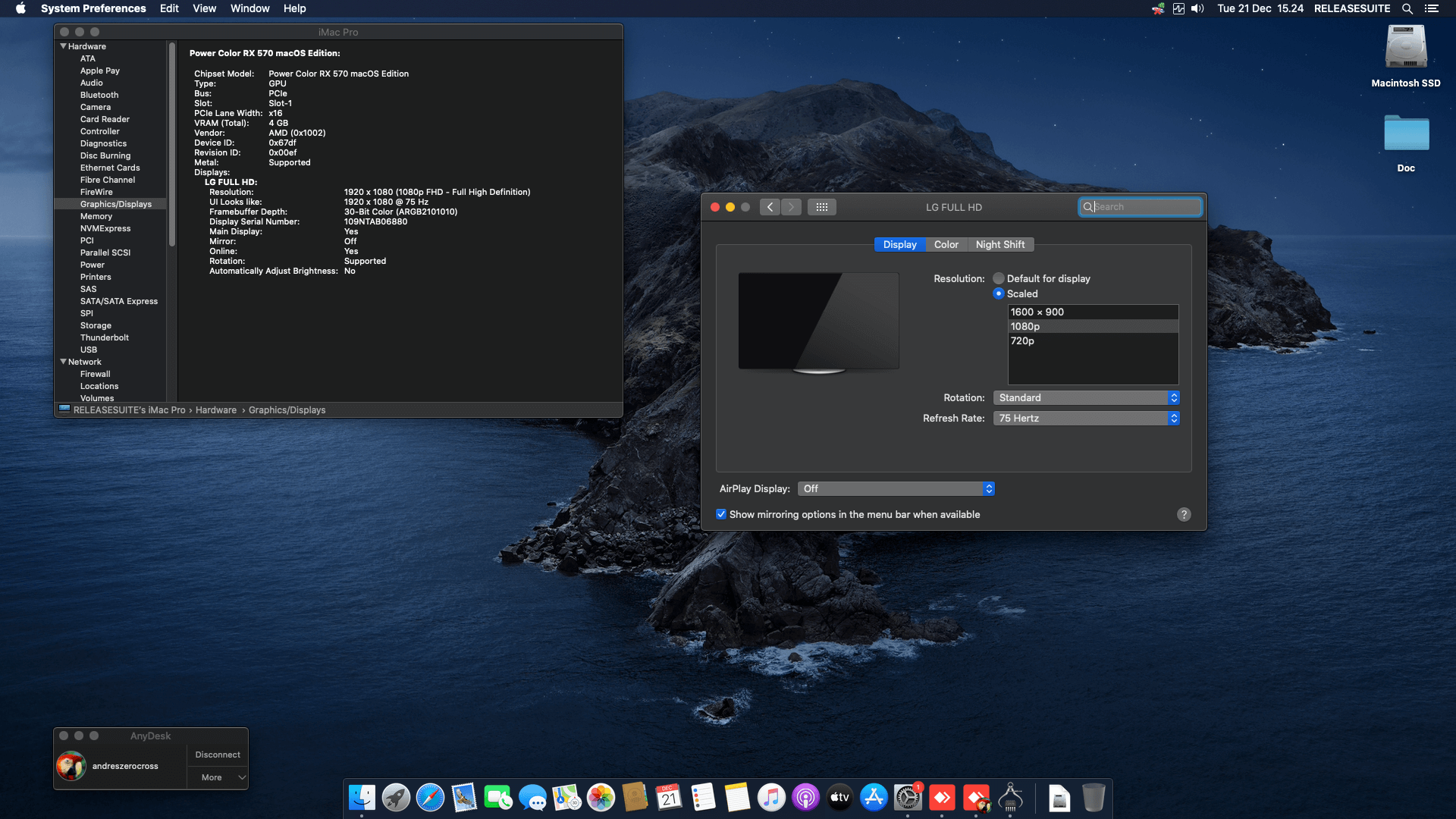Image resolution: width=1456 pixels, height=819 pixels.
Task: Open the AirPlay Display dropdown
Action: (896, 488)
